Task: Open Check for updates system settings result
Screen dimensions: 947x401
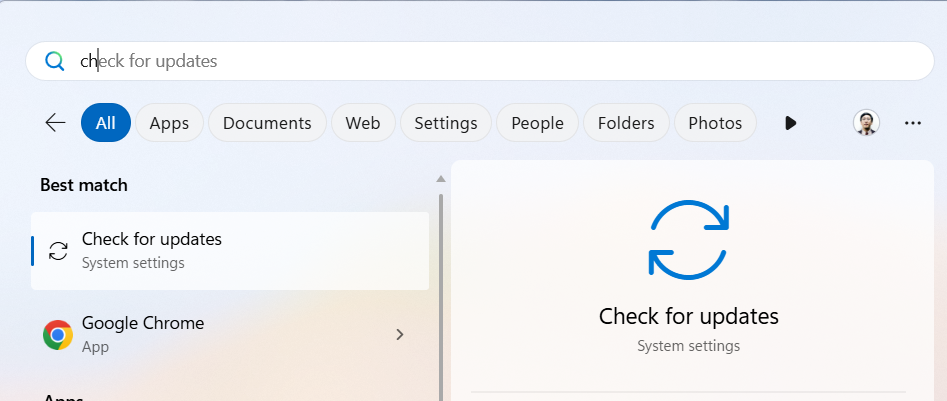Action: pyautogui.click(x=230, y=251)
